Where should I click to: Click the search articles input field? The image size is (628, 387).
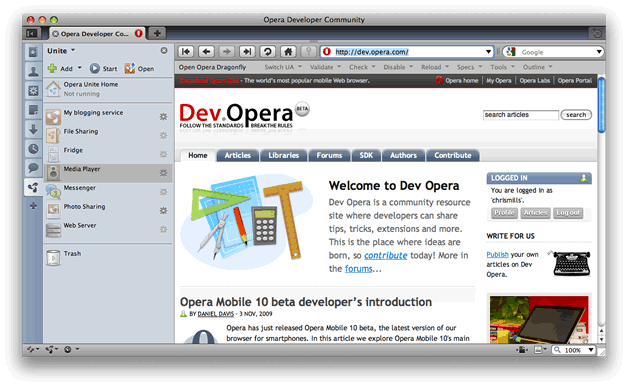point(521,115)
